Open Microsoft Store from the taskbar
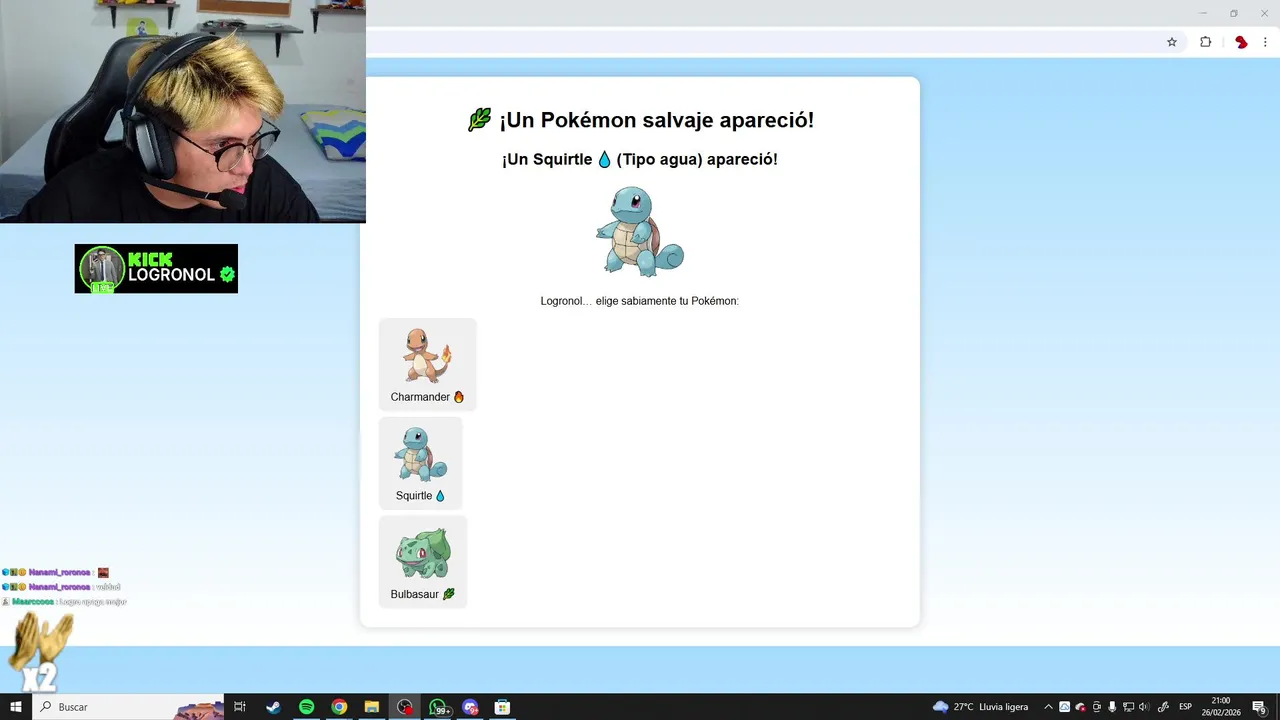This screenshot has height=720, width=1280. click(x=503, y=707)
